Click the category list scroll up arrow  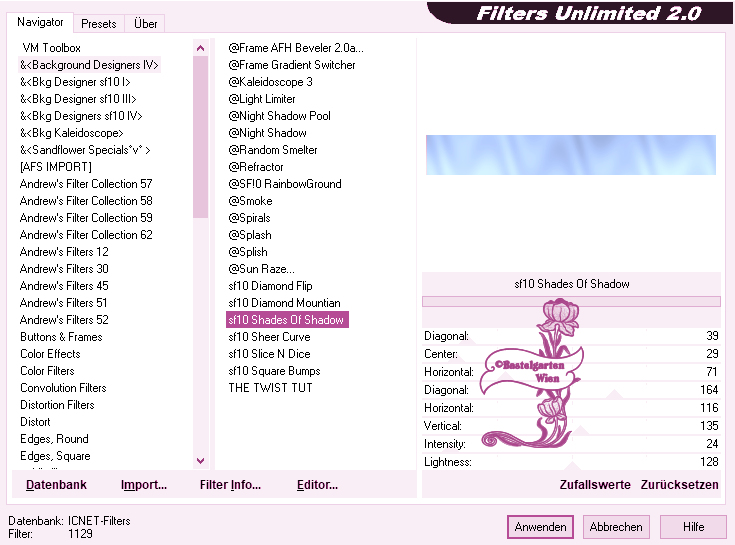click(201, 48)
